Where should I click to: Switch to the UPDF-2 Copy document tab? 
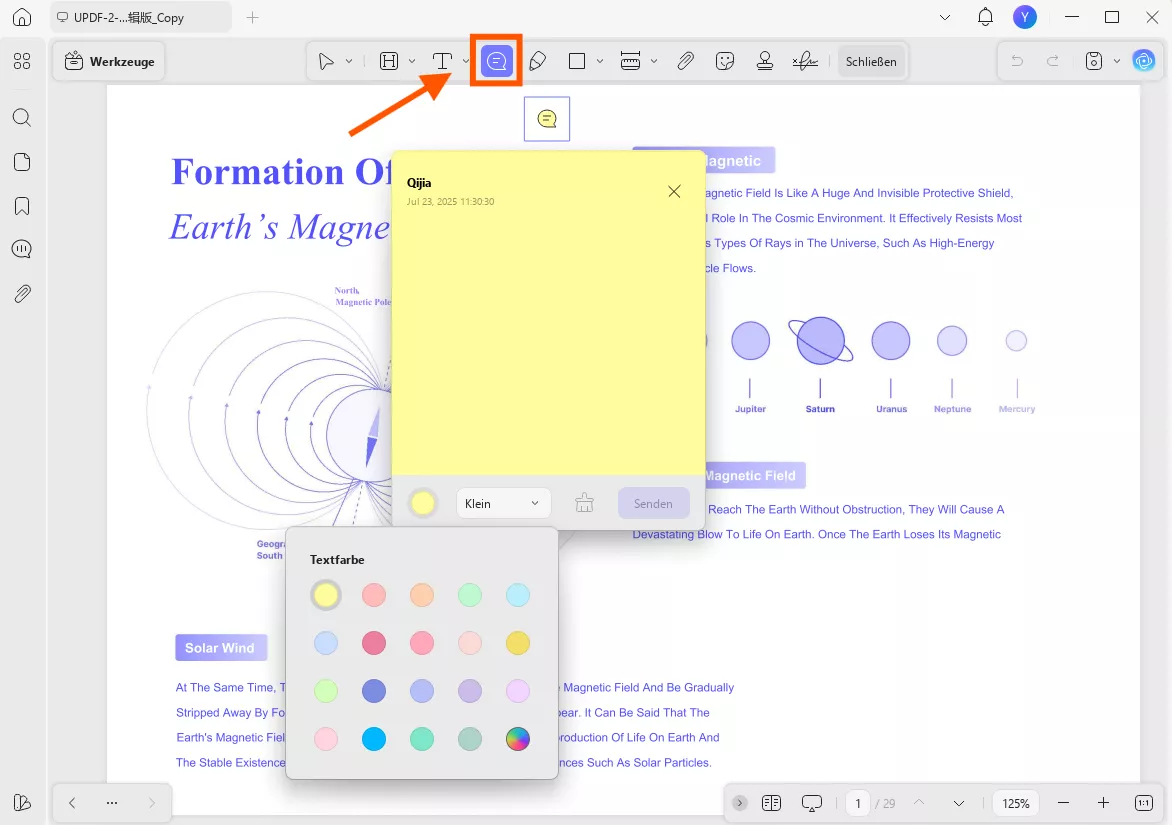click(141, 17)
